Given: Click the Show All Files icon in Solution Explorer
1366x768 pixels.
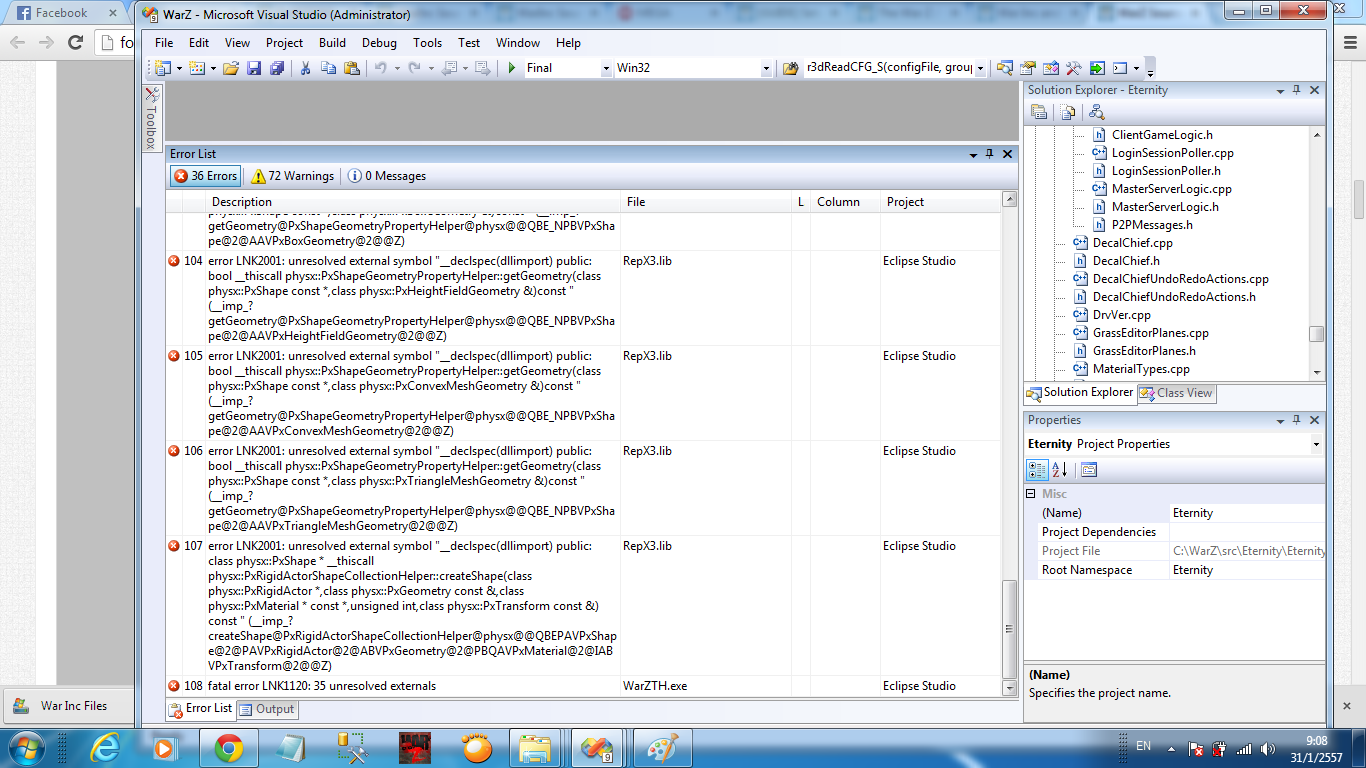Looking at the screenshot, I should (x=1068, y=112).
